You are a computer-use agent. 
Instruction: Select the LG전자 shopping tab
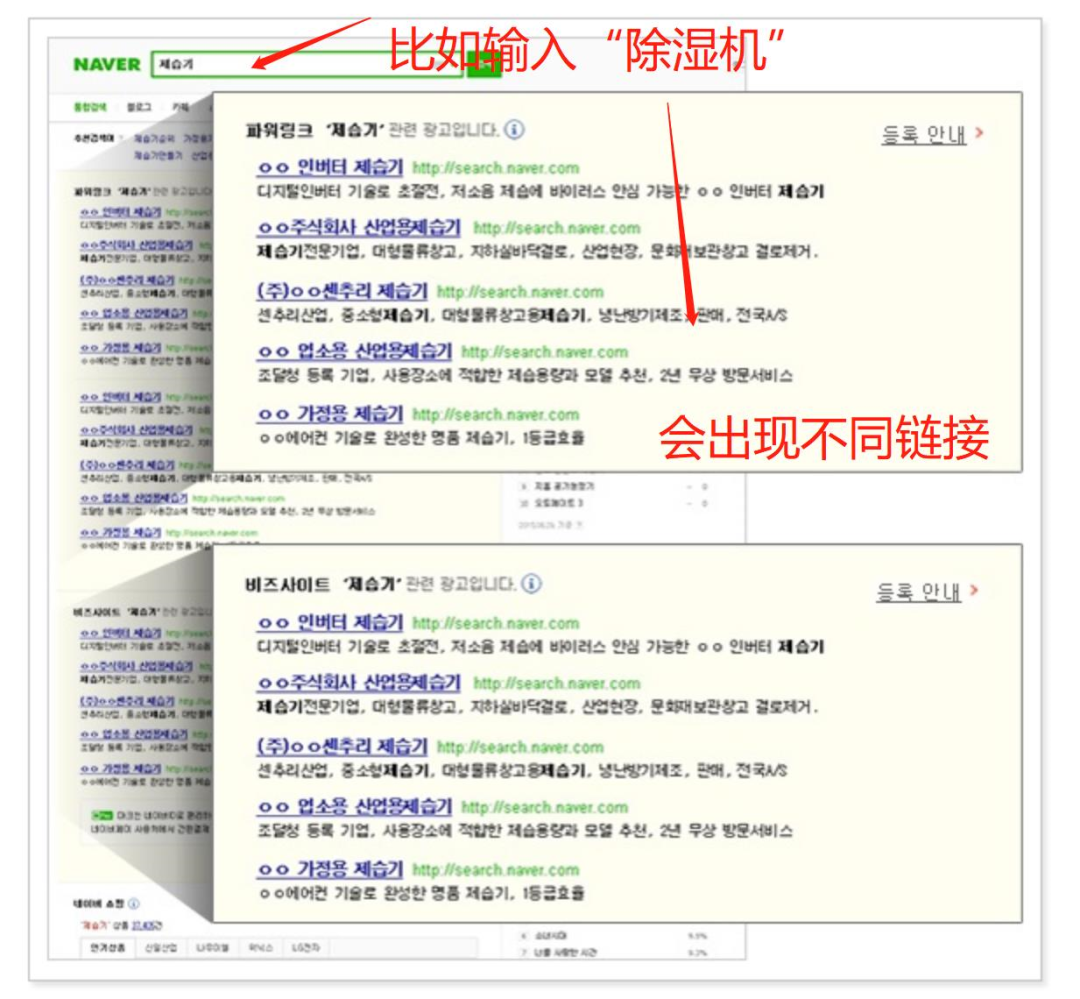(x=306, y=948)
